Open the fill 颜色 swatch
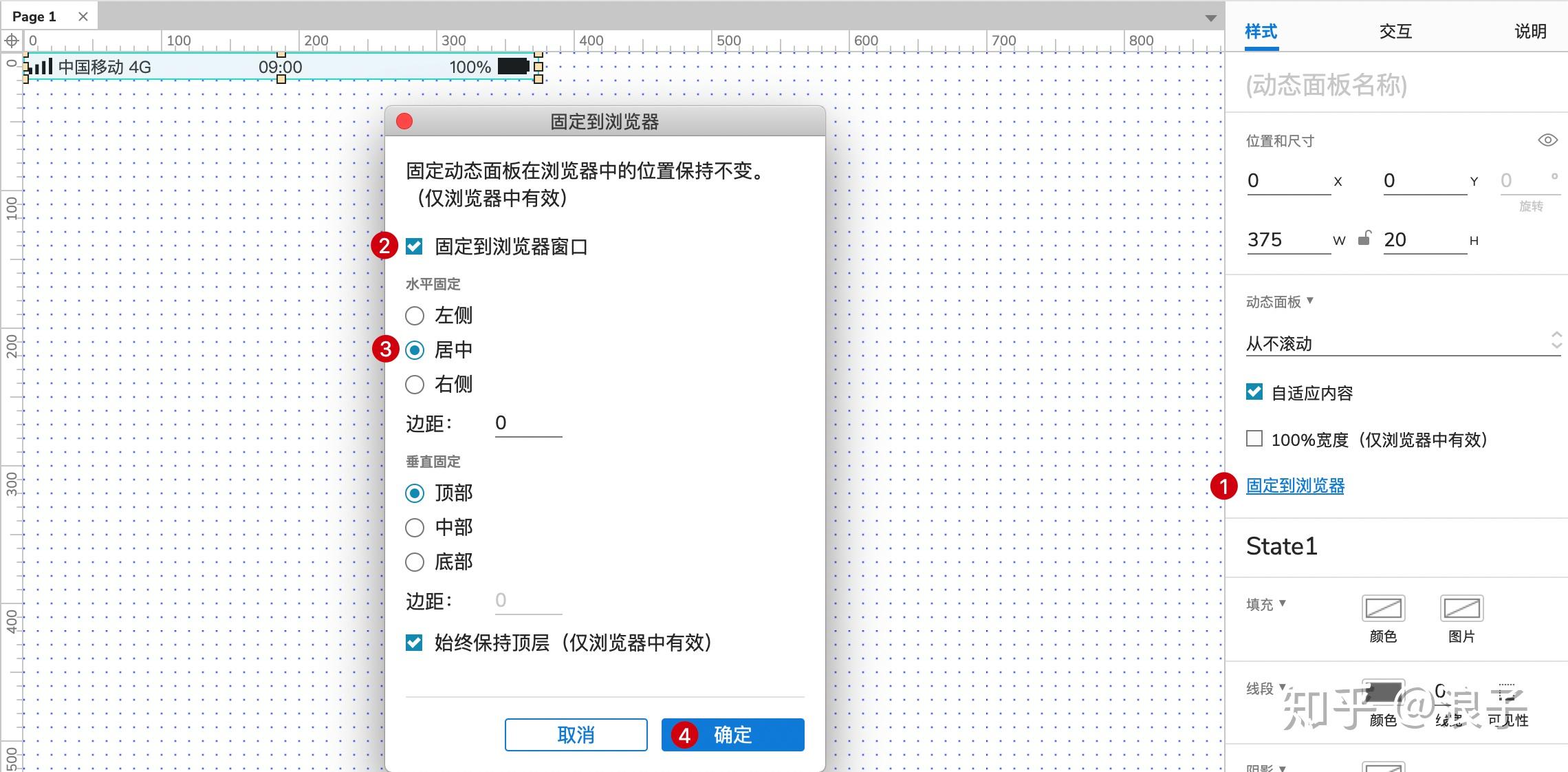The height and width of the screenshot is (772, 1568). click(1383, 608)
